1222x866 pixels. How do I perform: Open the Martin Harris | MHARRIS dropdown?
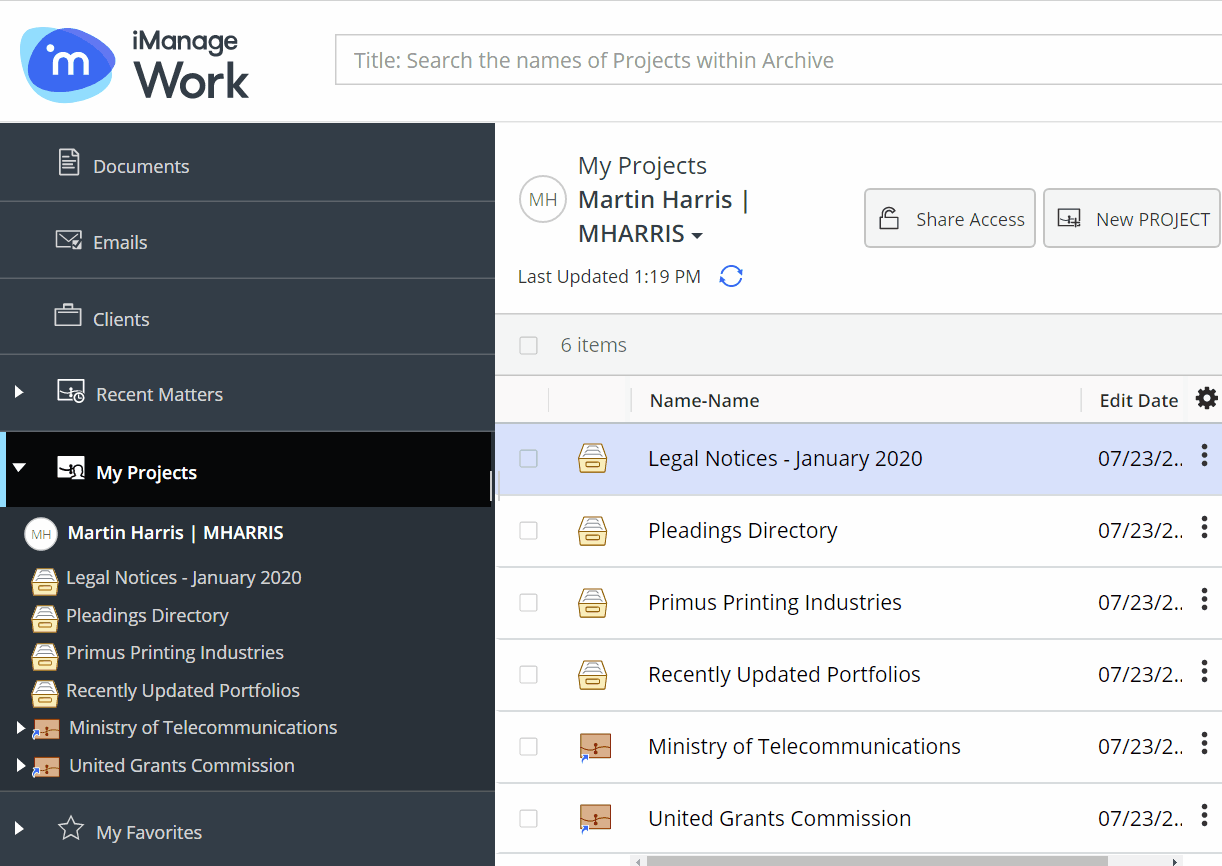point(697,235)
